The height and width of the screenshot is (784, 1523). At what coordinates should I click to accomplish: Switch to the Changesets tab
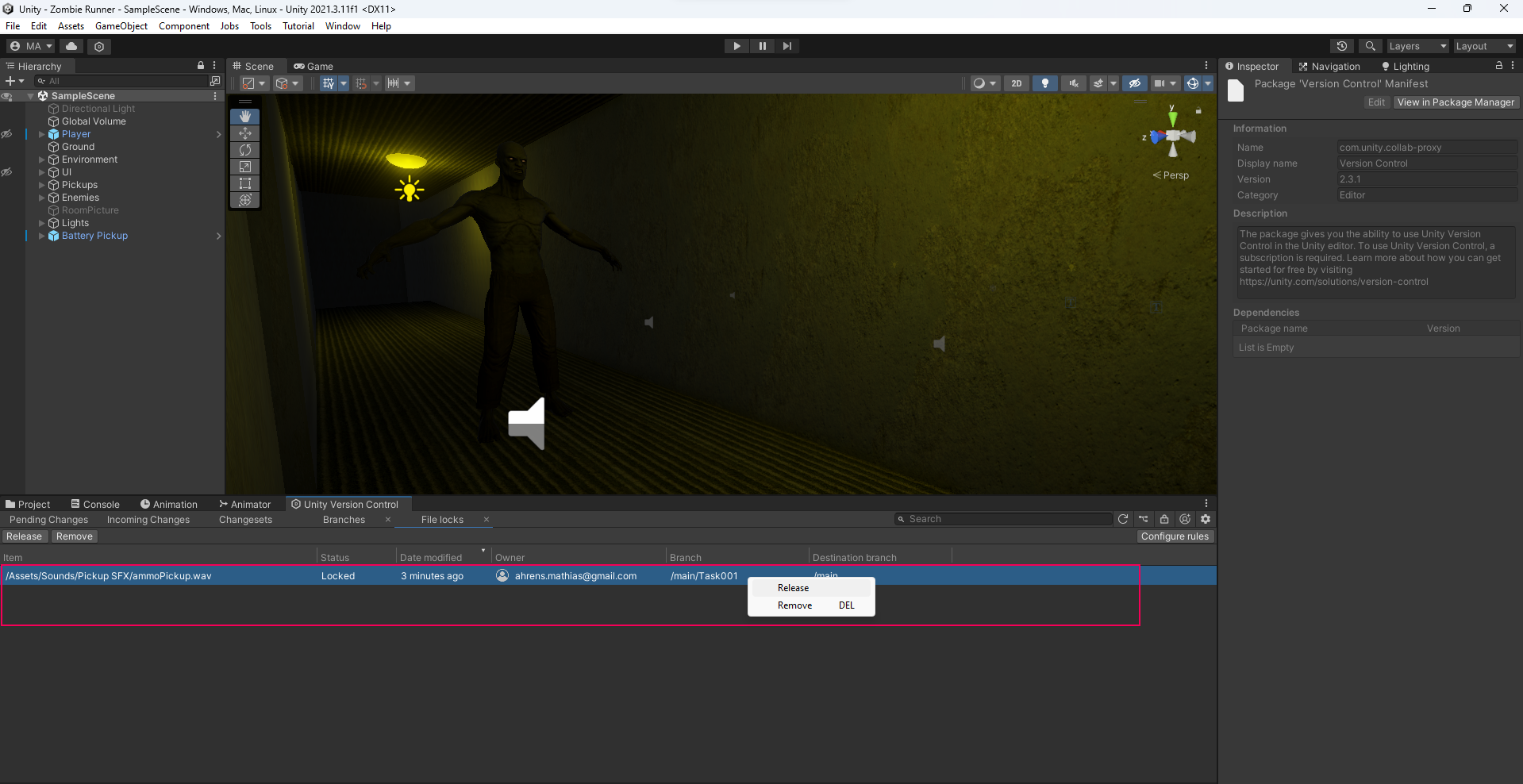pyautogui.click(x=245, y=520)
